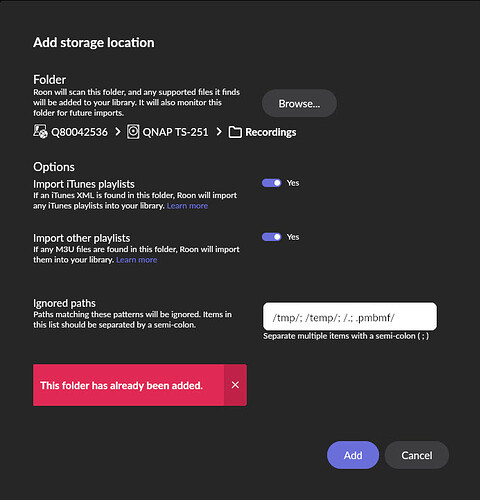The image size is (480, 500).
Task: Select the QNAP TS-251 breadcrumb label
Action: pyautogui.click(x=175, y=132)
